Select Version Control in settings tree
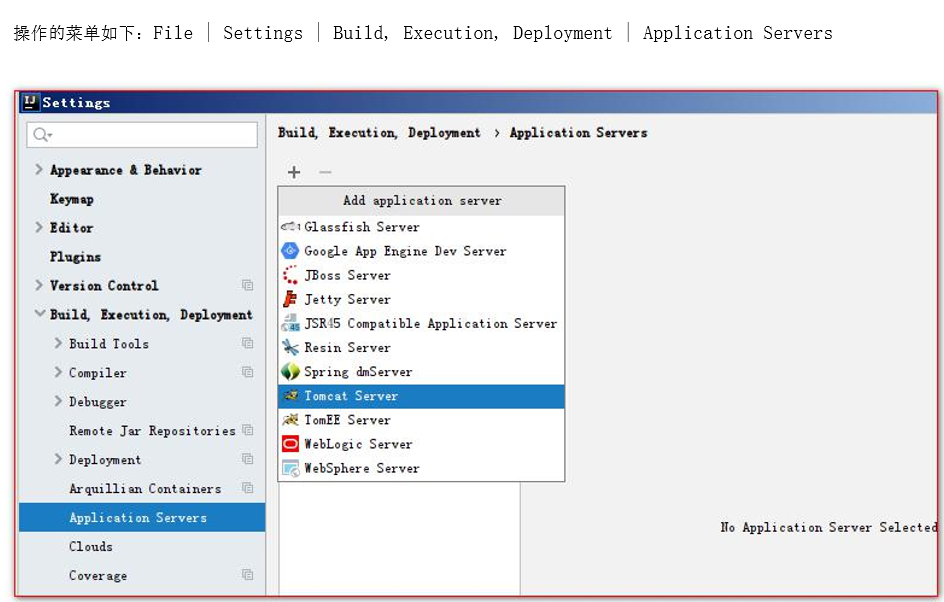The width and height of the screenshot is (944, 602). pos(104,286)
